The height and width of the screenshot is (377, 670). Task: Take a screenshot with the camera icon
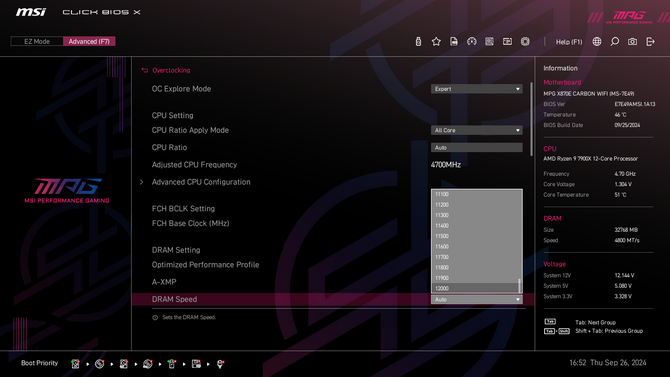(x=632, y=41)
